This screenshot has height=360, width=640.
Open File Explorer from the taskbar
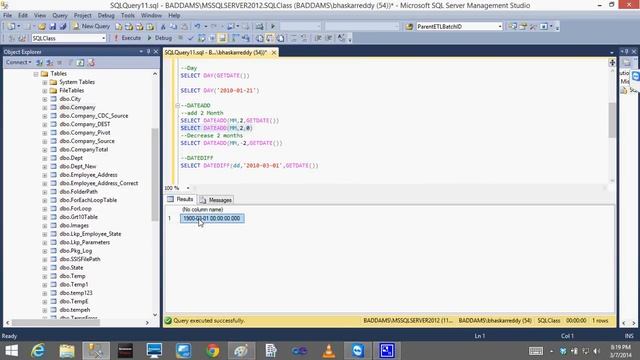point(67,351)
